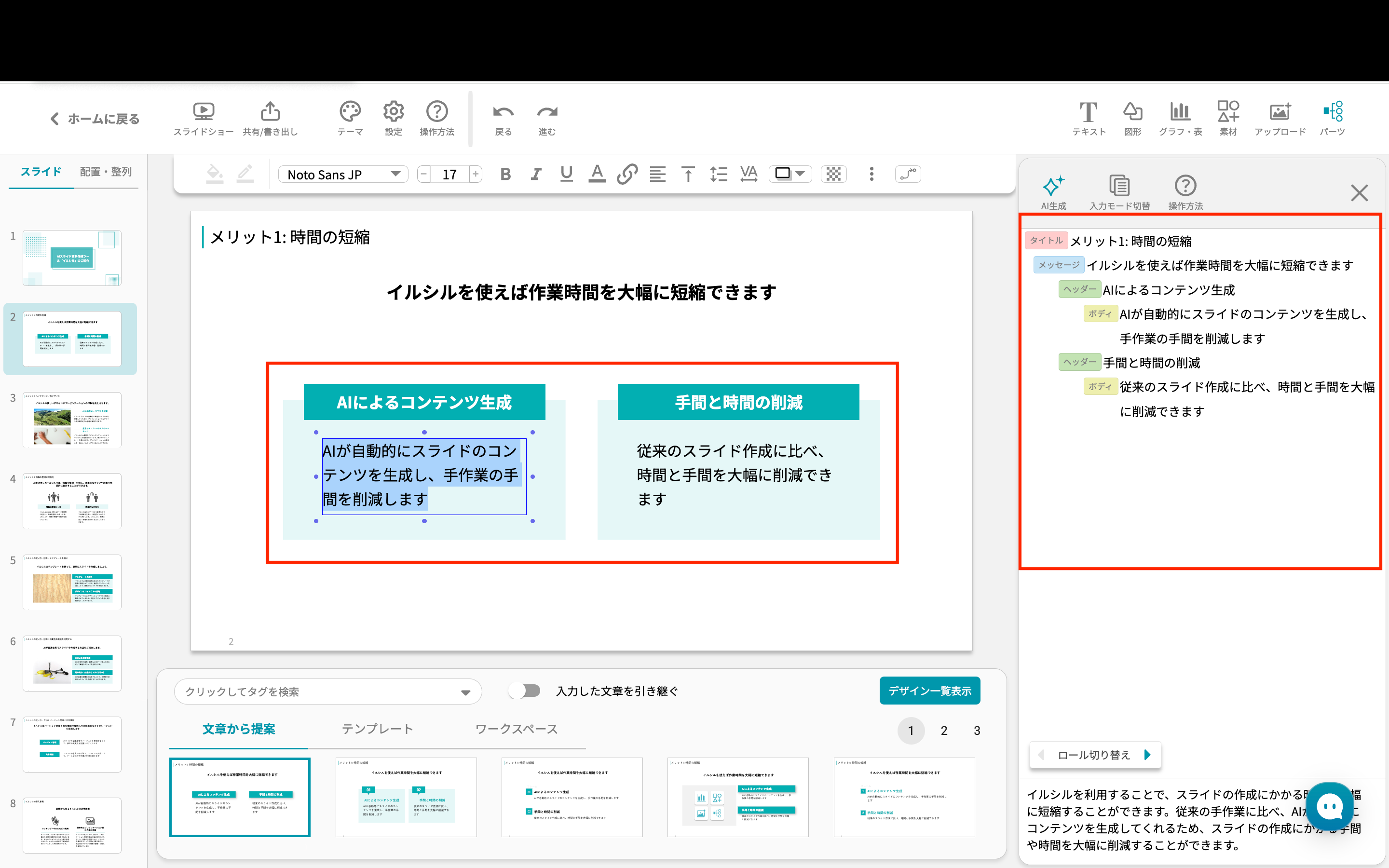Click the グラフ・表 chart icon
1389x868 pixels.
click(x=1180, y=112)
